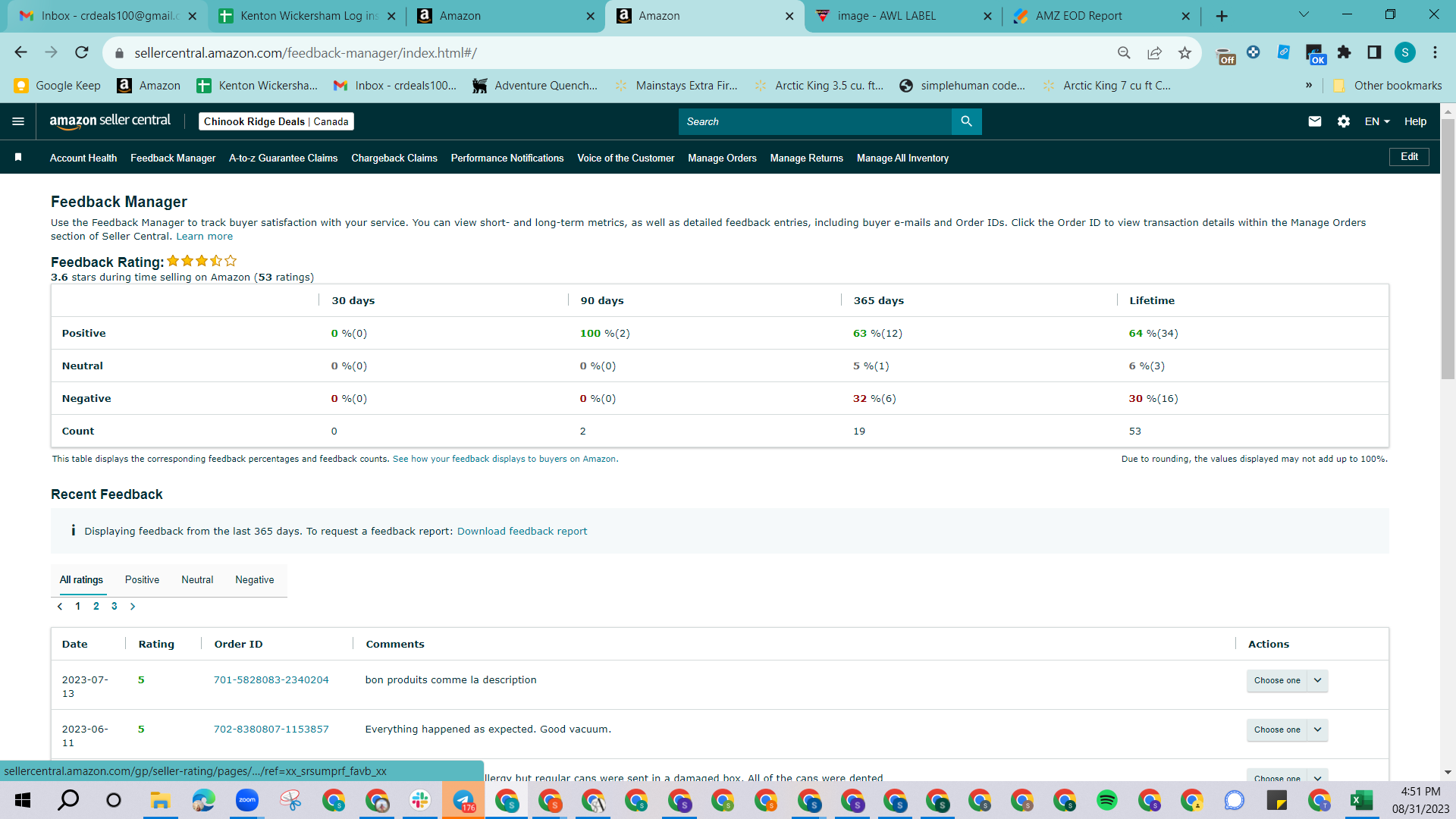Open Voice of the Customer
Screen dimensions: 1456x819
coord(626,158)
